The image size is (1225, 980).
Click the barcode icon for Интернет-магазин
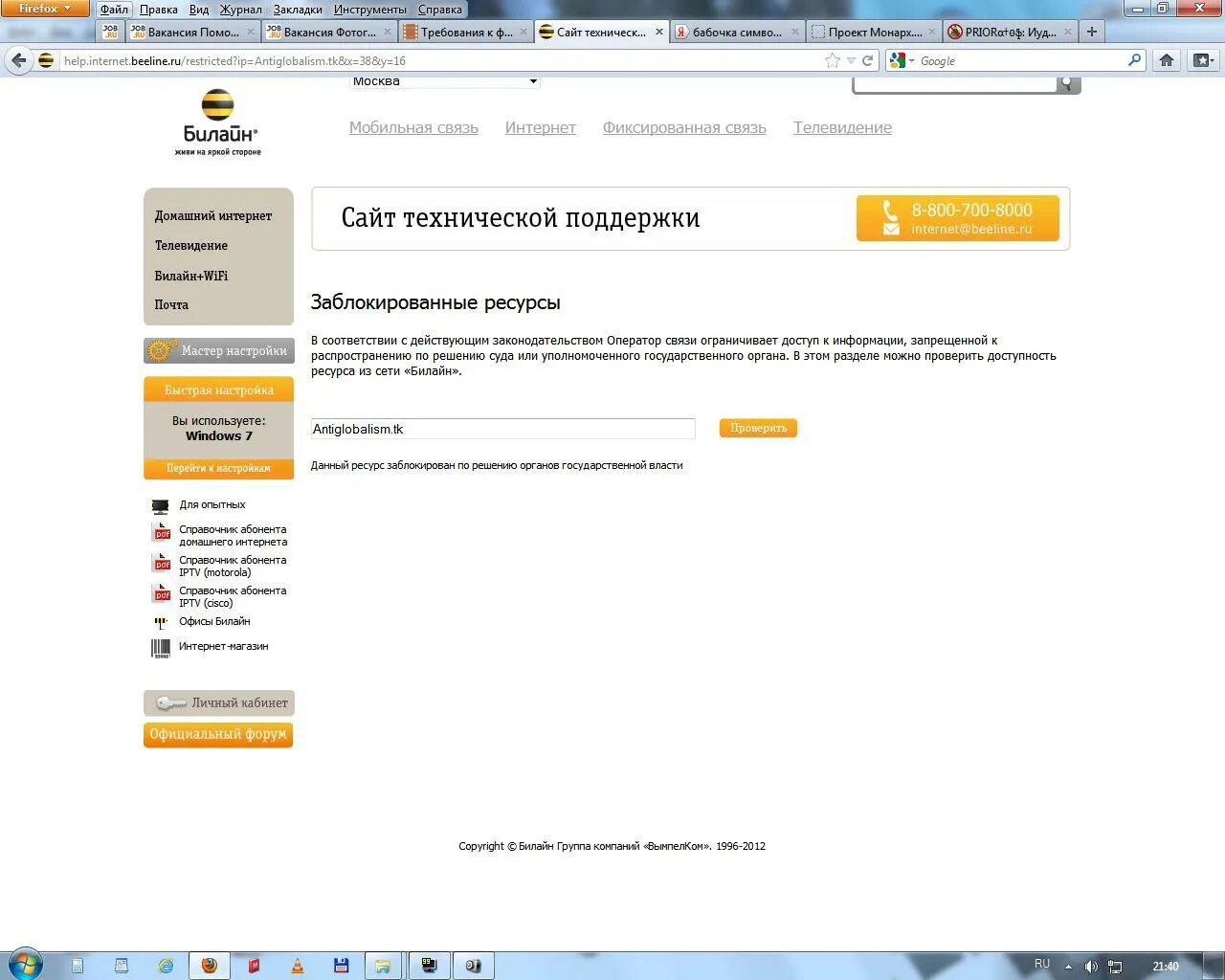(x=160, y=648)
